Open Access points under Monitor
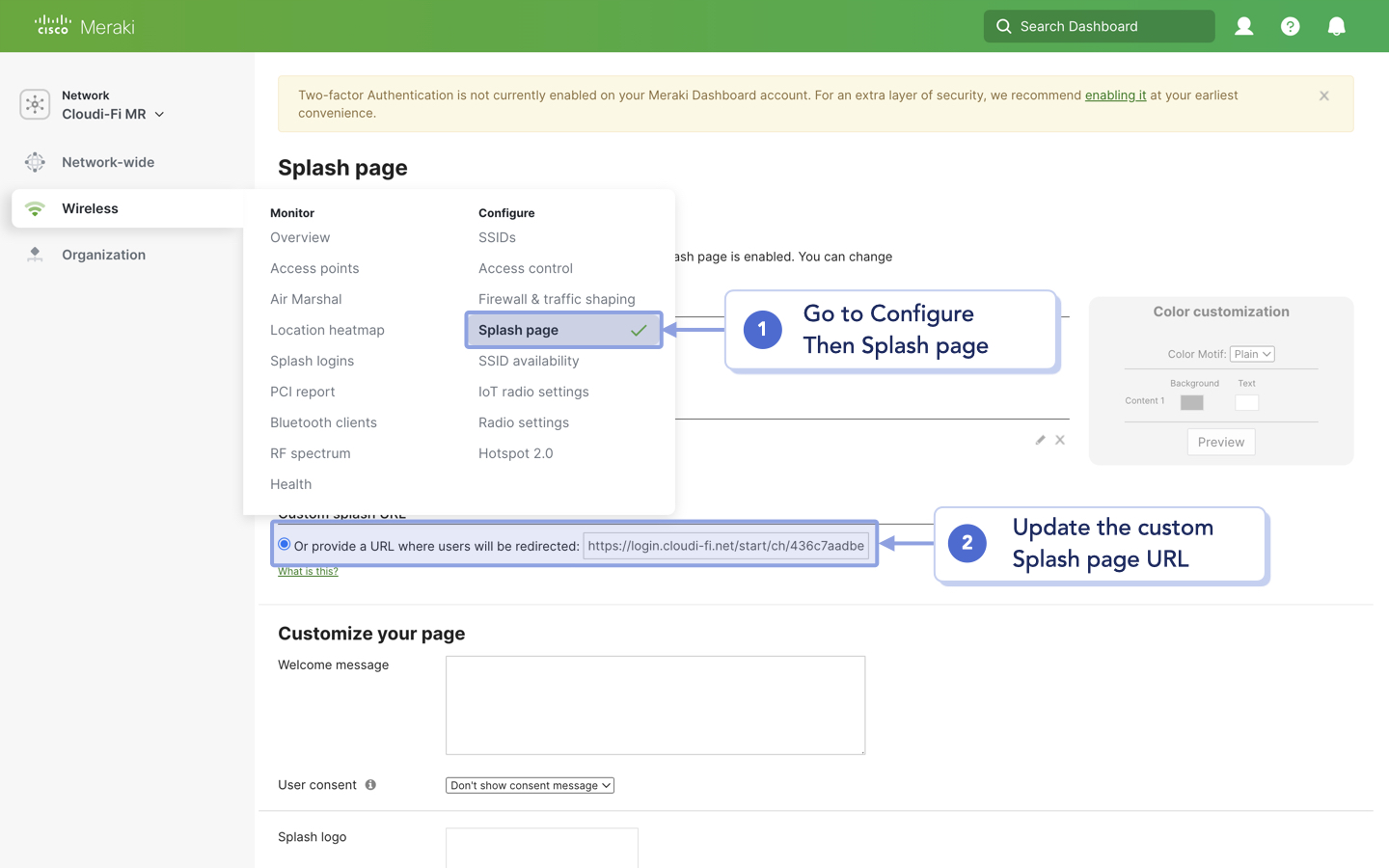1389x868 pixels. 314,268
